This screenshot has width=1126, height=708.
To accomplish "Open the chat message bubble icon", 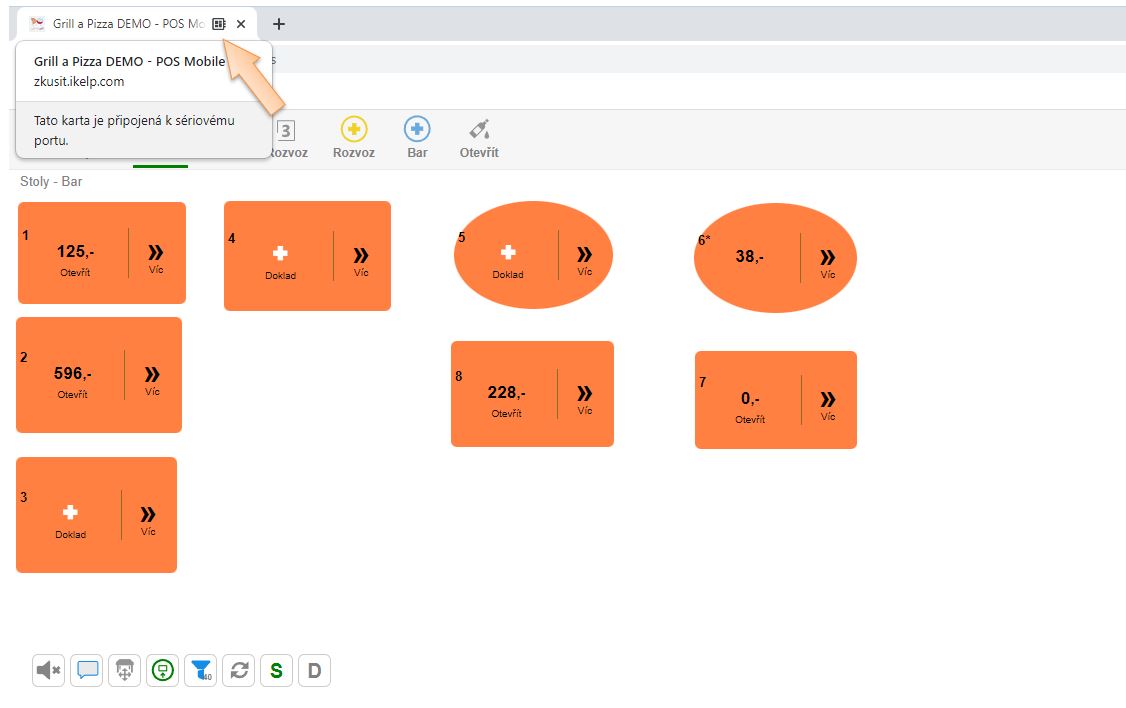I will click(x=88, y=670).
